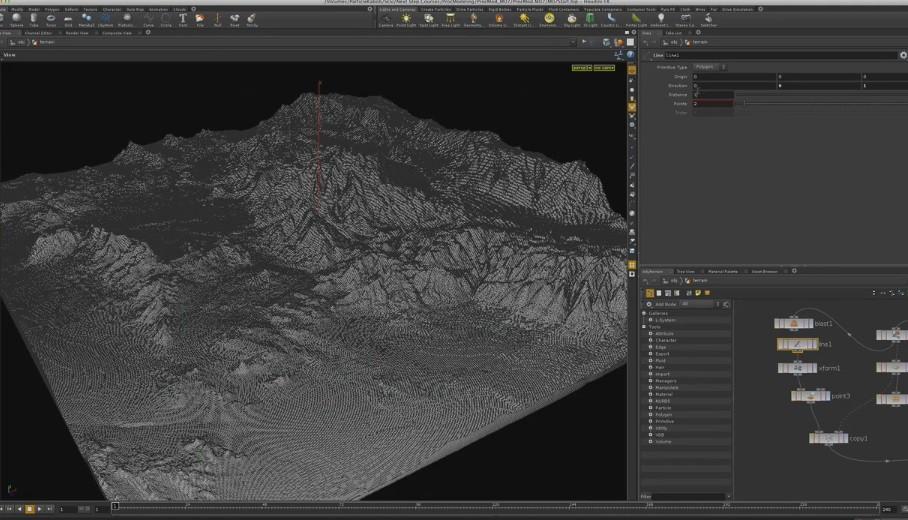The height and width of the screenshot is (520, 908).
Task: Add a Portal Light from the shelf
Action: tap(636, 20)
